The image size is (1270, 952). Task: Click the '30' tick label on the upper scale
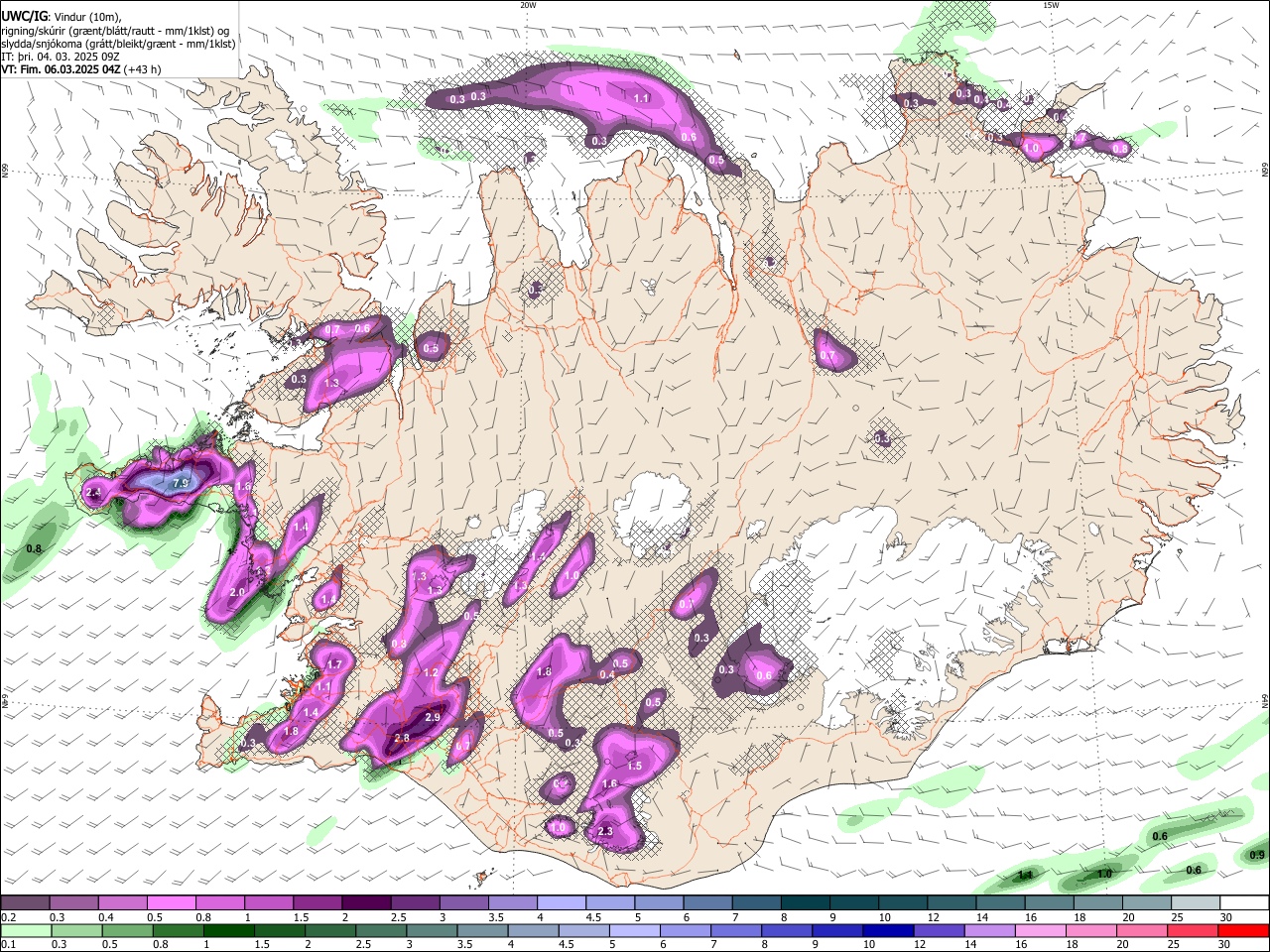coord(1226,917)
